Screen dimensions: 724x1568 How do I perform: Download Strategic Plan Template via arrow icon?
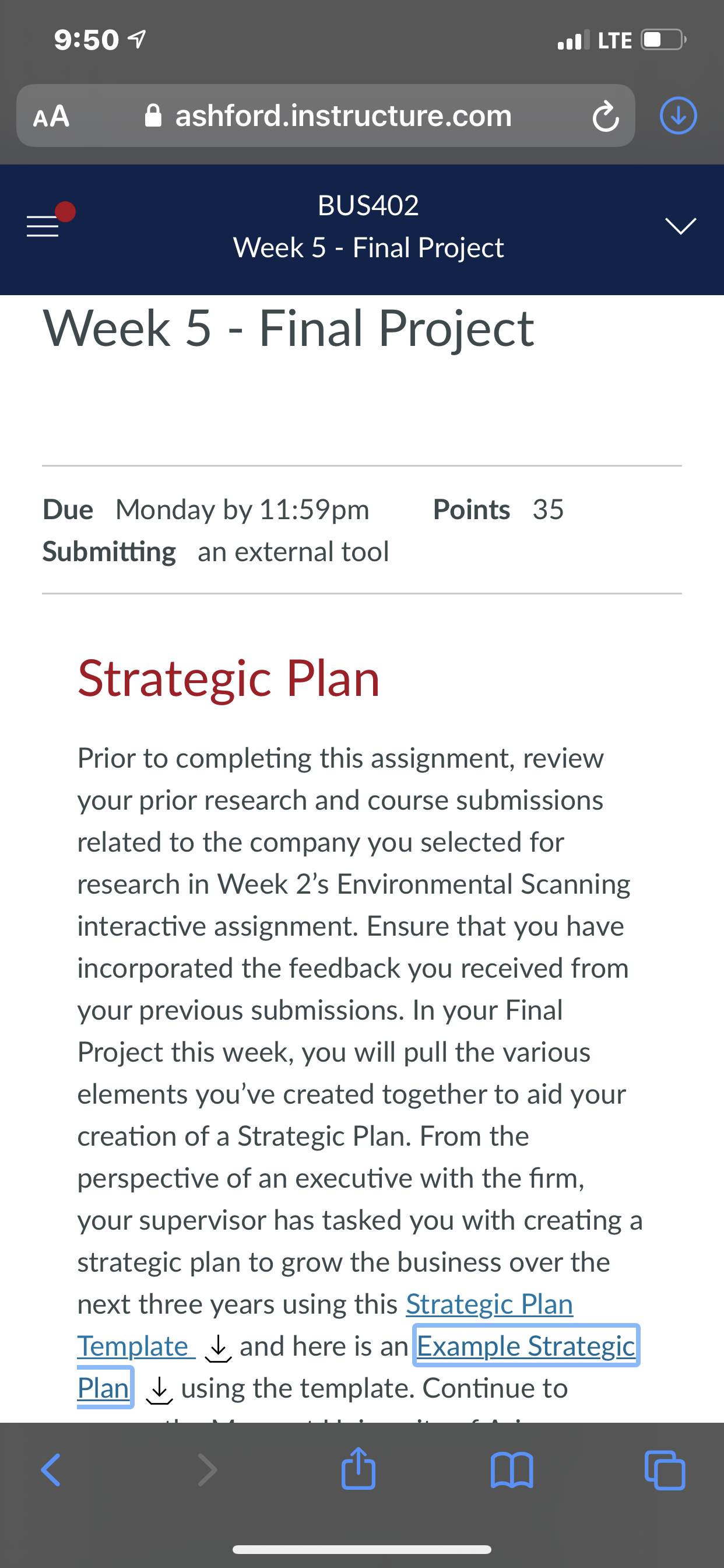[x=218, y=1348]
